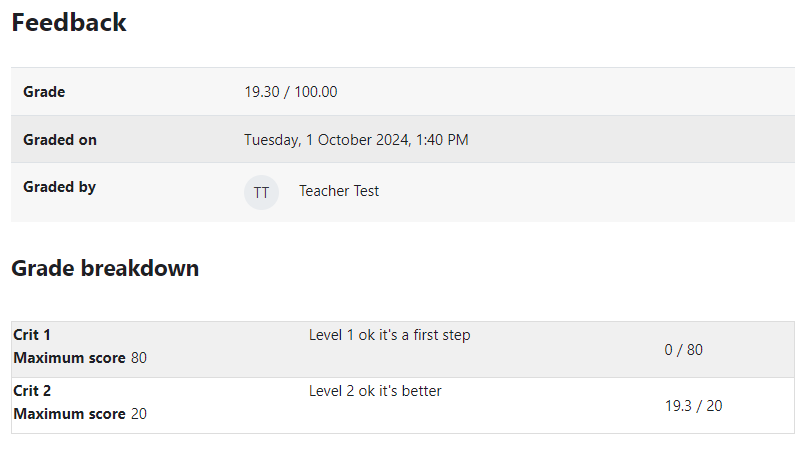Click the Graded by label
This screenshot has width=809, height=459.
coord(59,187)
